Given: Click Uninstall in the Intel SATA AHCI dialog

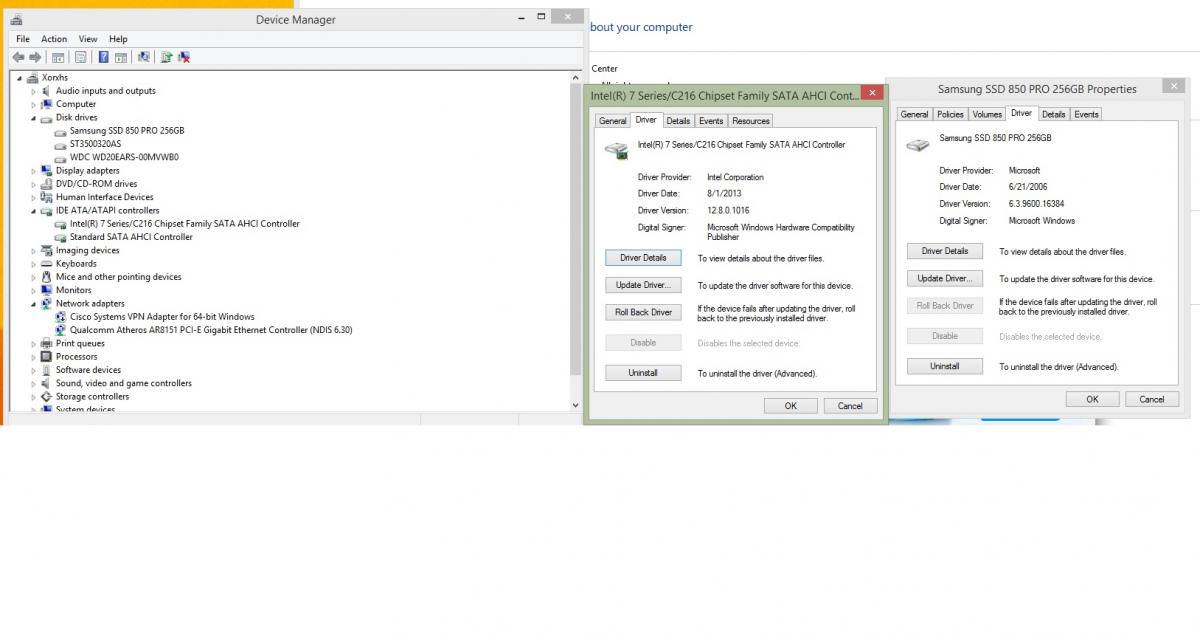Looking at the screenshot, I should [x=643, y=373].
